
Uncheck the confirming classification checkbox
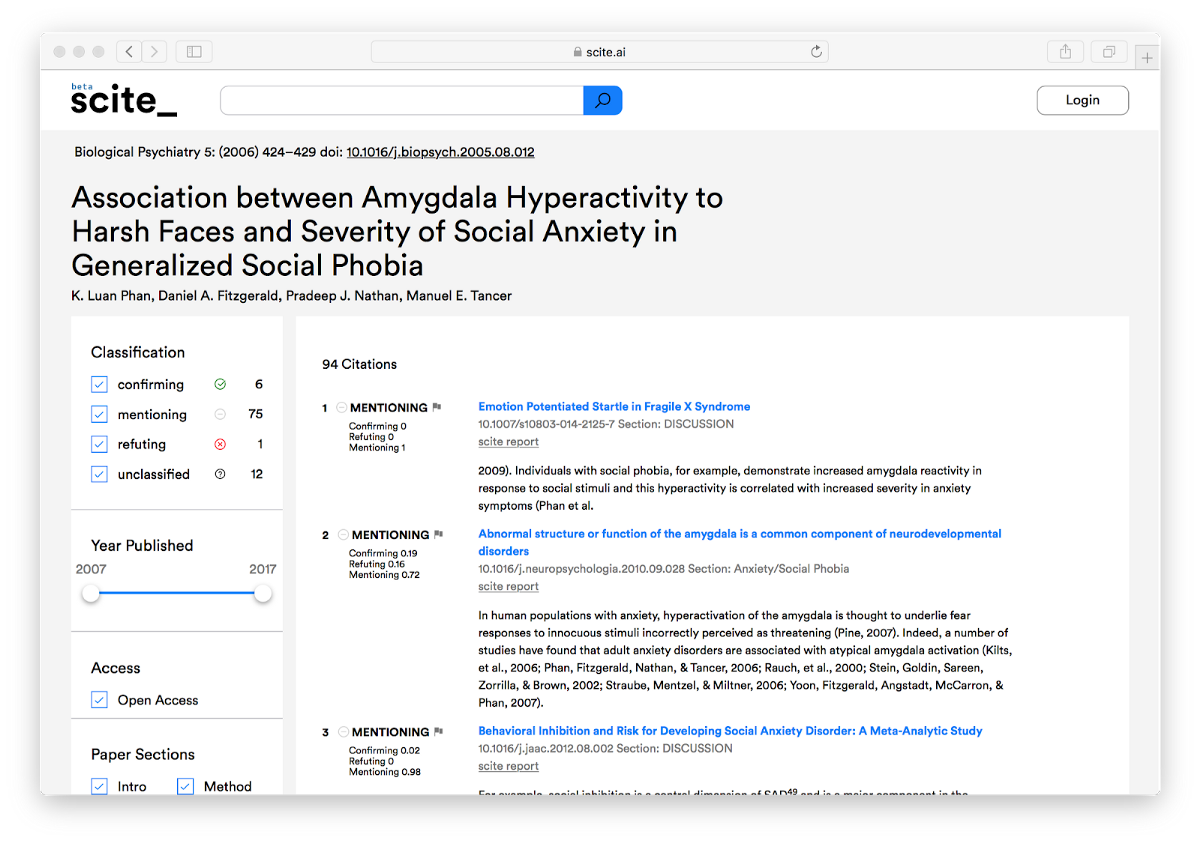click(x=99, y=384)
